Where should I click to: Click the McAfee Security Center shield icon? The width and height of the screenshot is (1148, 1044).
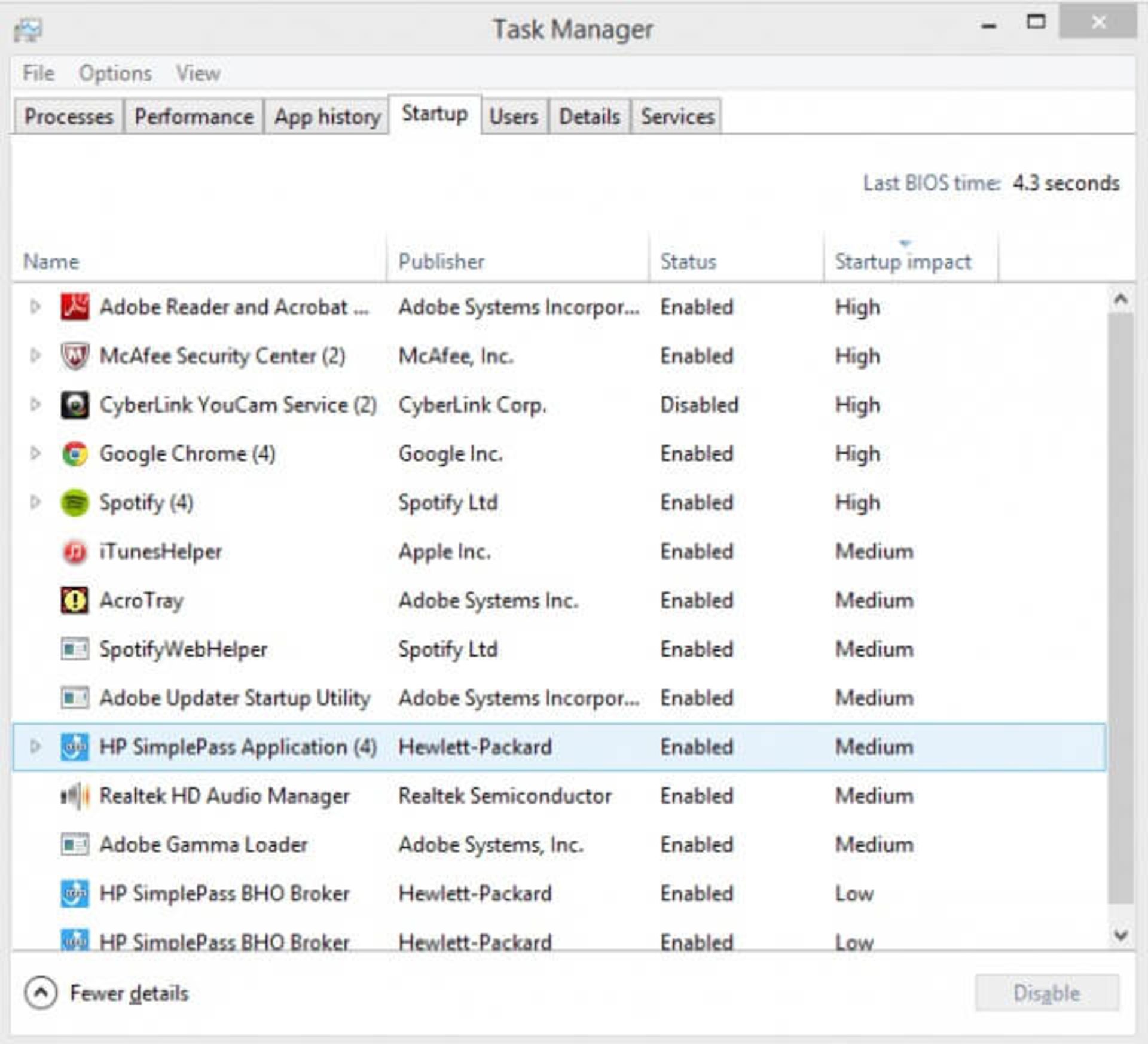[x=75, y=356]
